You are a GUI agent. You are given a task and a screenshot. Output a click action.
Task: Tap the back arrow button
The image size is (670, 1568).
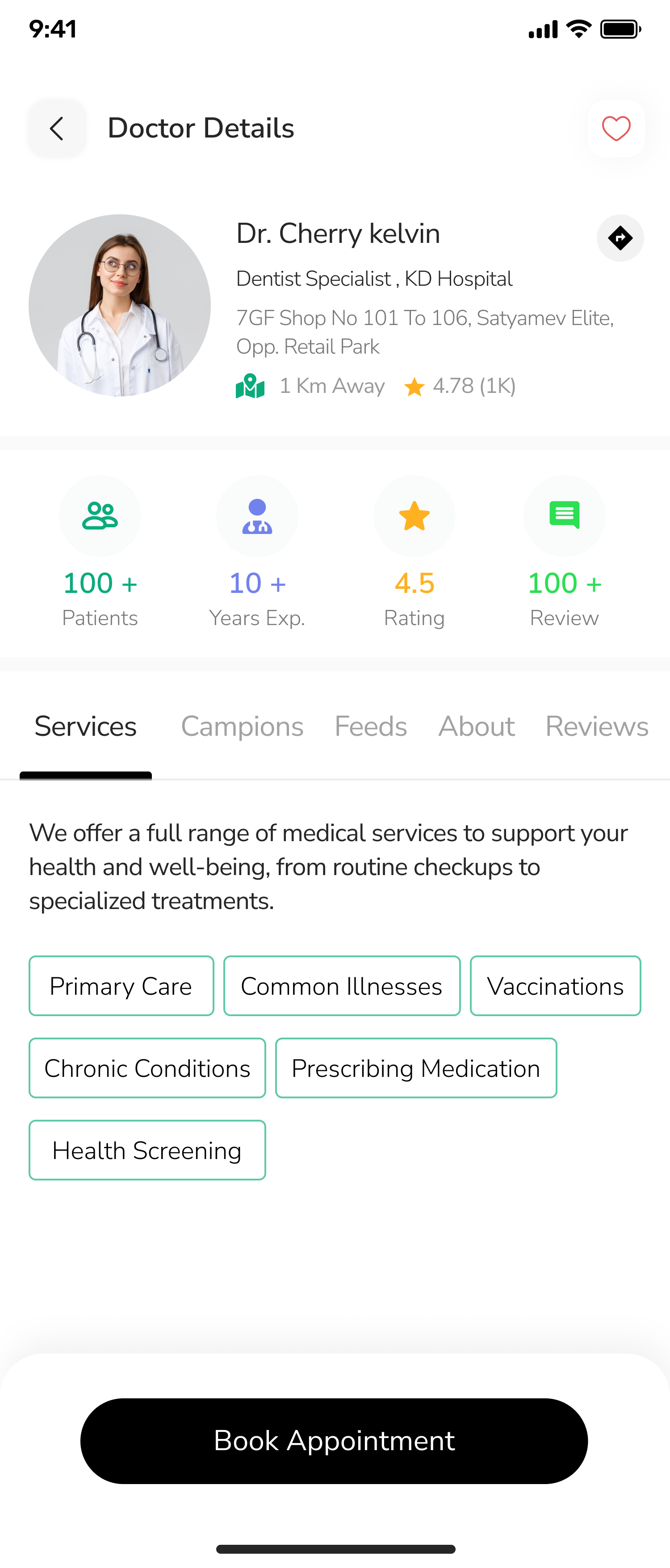[57, 129]
